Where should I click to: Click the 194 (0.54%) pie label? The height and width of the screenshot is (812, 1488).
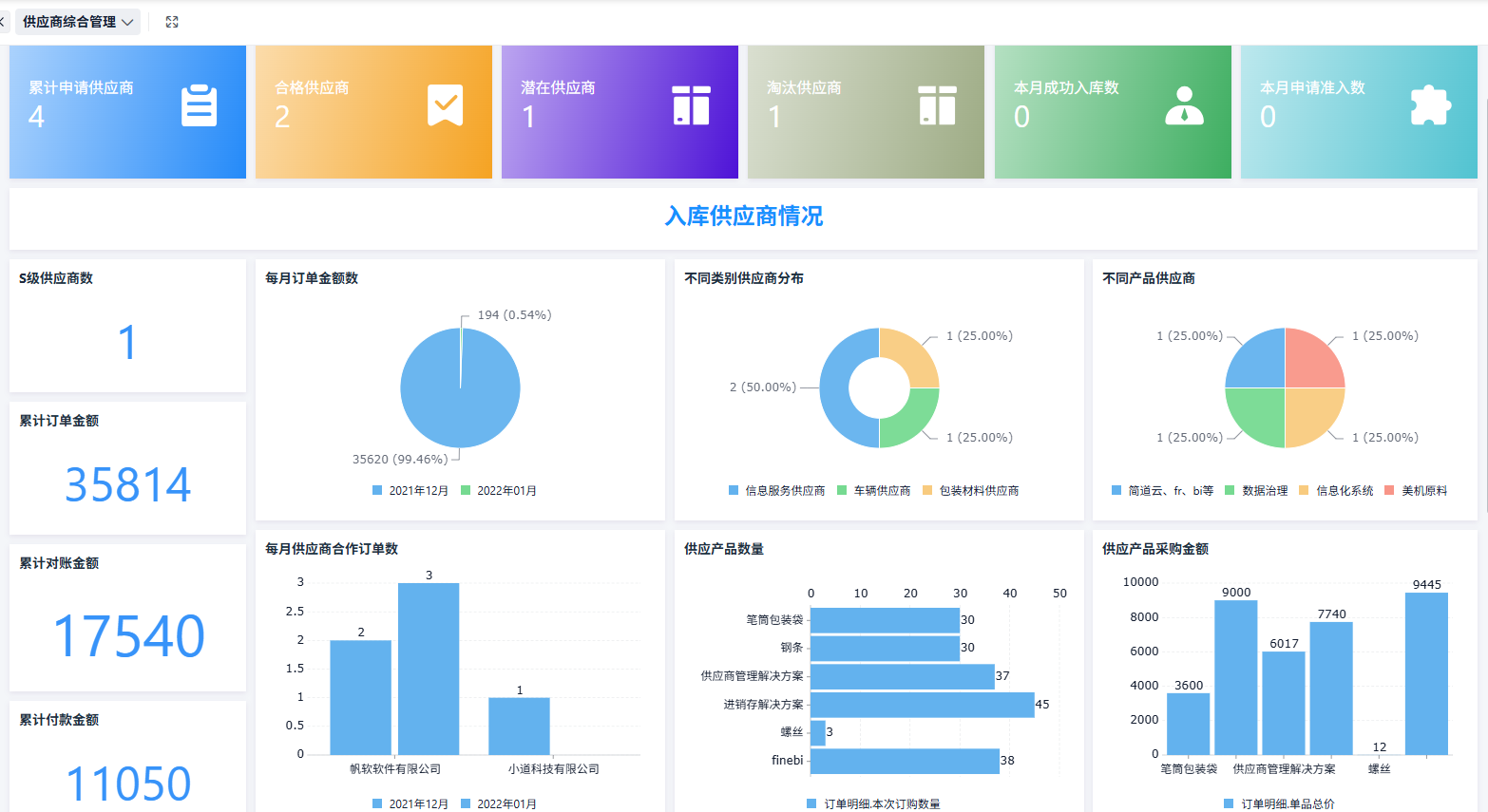[x=514, y=315]
